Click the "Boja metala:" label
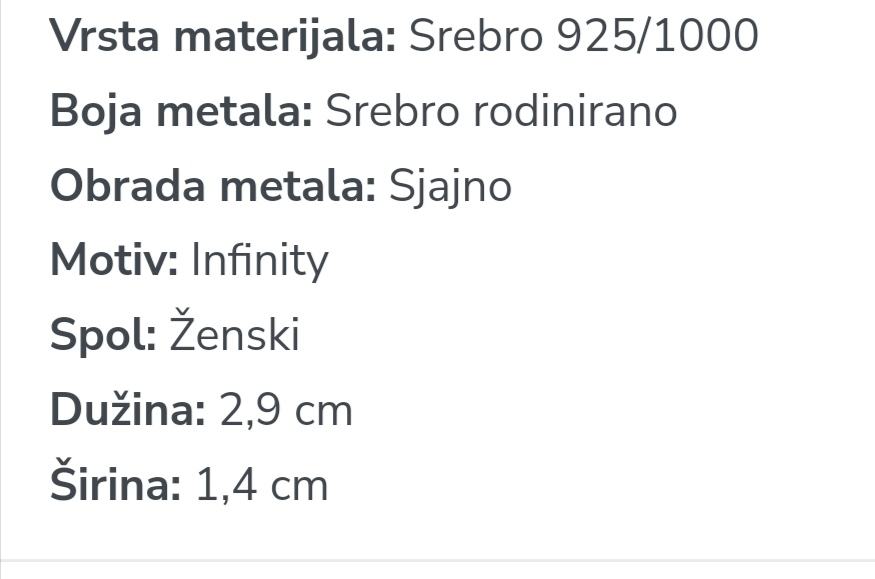Image resolution: width=875 pixels, height=579 pixels. click(x=182, y=111)
